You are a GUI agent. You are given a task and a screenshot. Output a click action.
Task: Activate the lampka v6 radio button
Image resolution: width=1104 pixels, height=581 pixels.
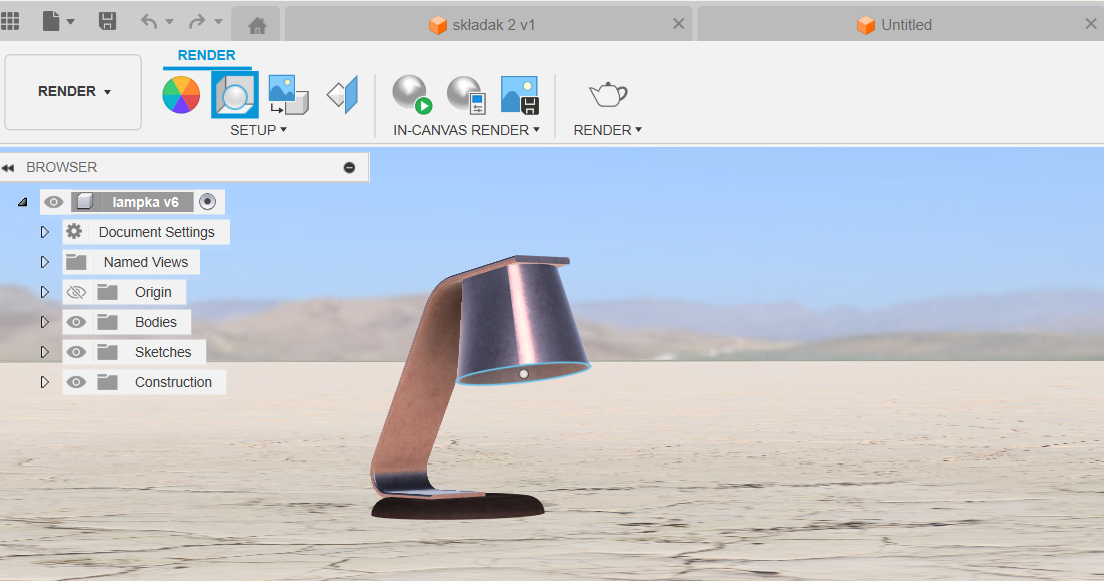[x=207, y=202]
